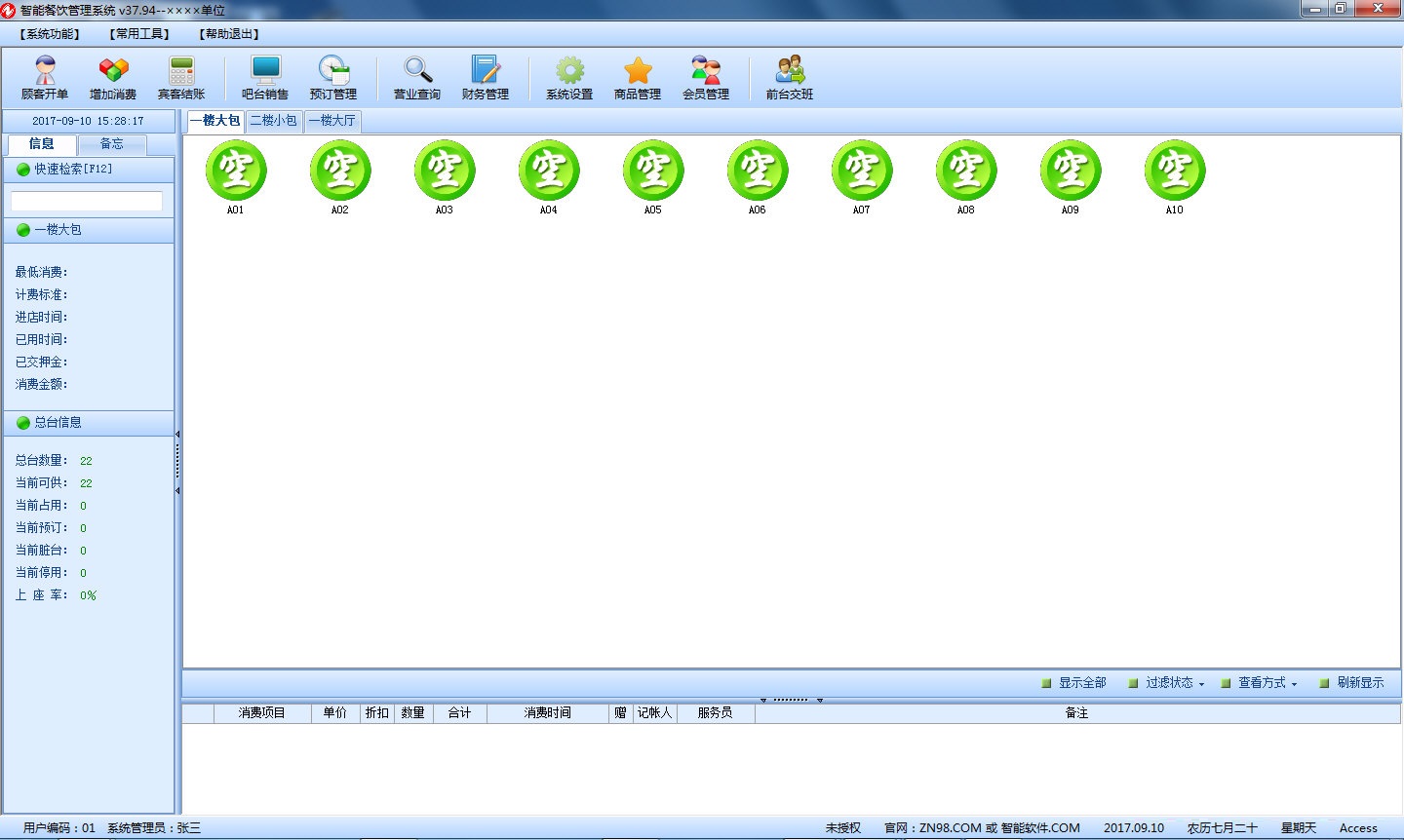
Task: Click the 农历七月二十 status entry
Action: point(1223,828)
